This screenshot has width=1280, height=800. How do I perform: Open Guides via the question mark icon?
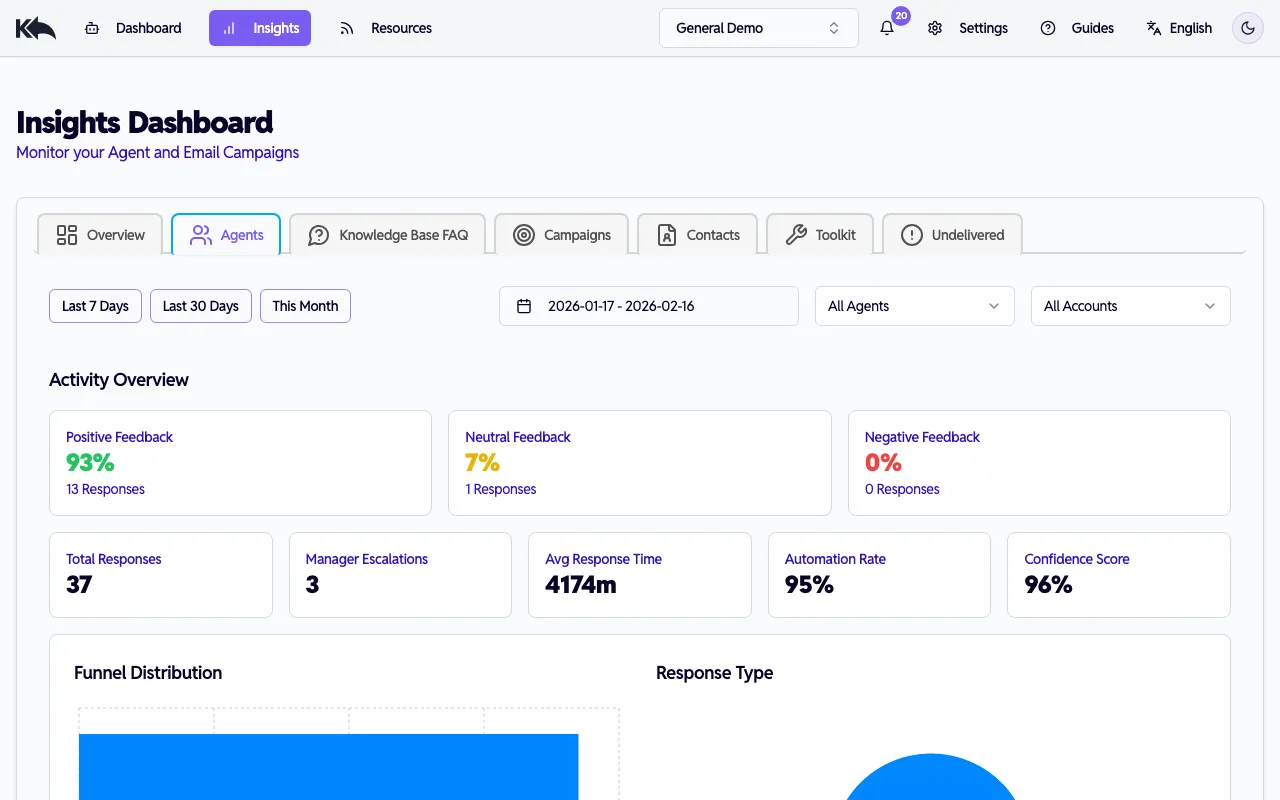(1047, 28)
